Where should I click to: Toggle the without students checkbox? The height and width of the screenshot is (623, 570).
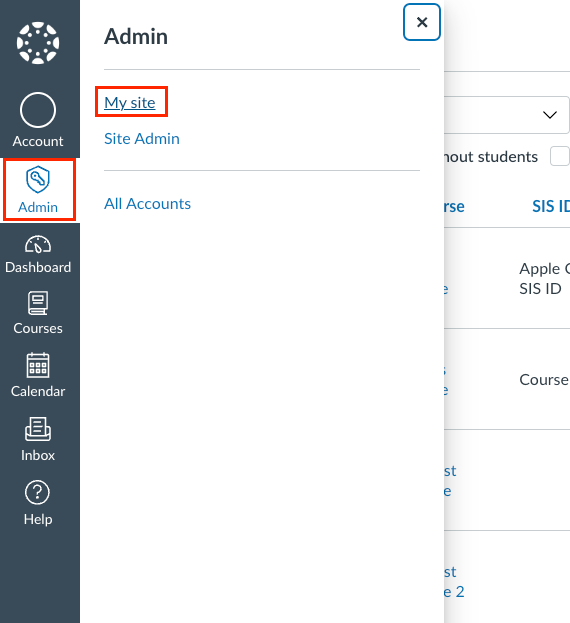(560, 156)
